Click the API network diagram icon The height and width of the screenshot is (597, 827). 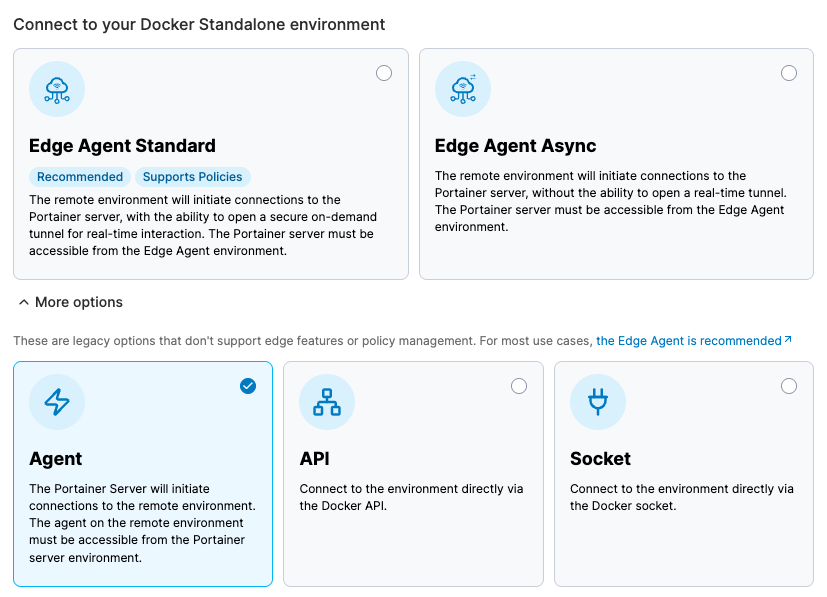327,402
